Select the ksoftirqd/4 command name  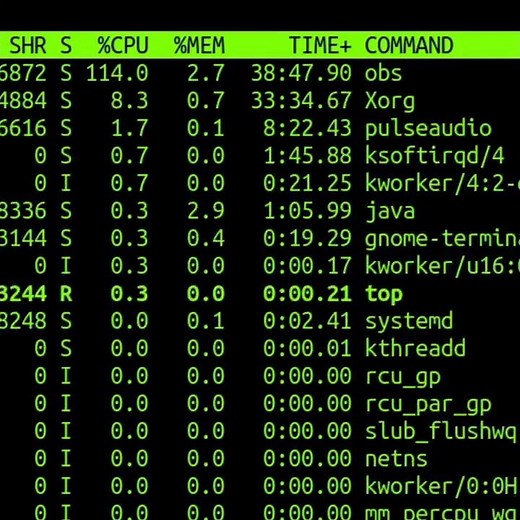point(435,156)
